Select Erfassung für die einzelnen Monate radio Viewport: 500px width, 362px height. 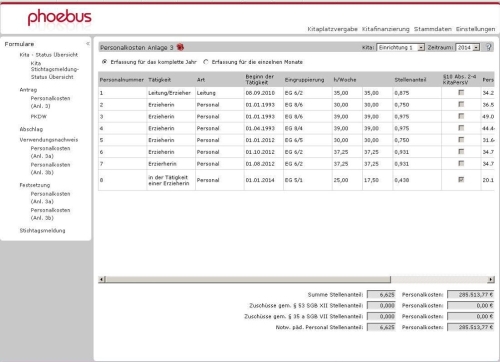pos(206,62)
